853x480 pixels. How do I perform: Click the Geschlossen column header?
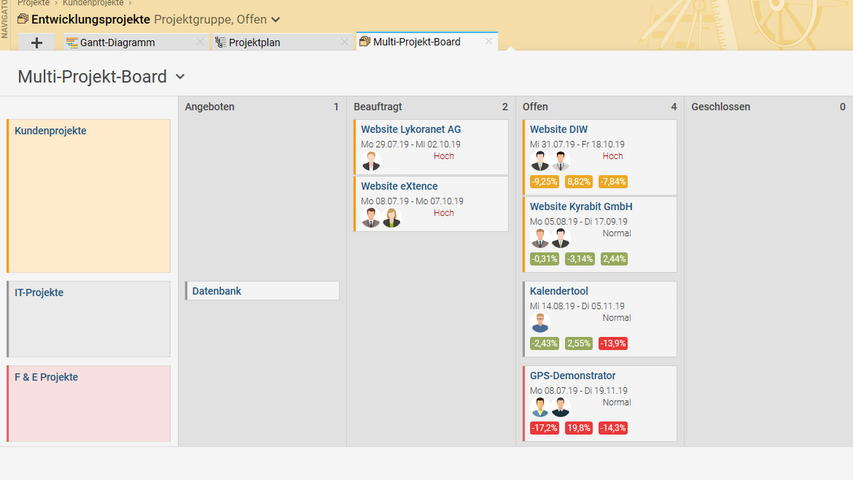pyautogui.click(x=720, y=107)
